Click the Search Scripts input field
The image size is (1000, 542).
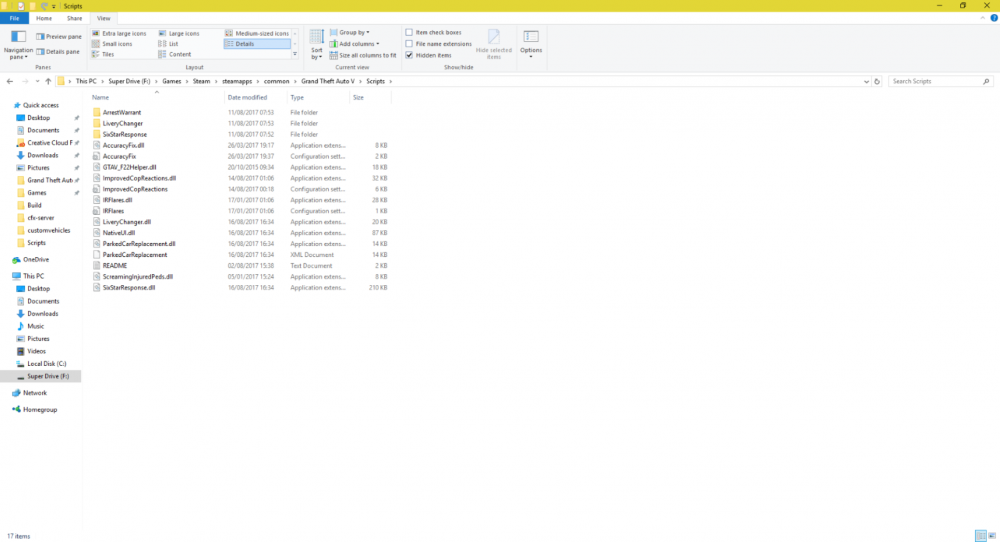coord(938,81)
